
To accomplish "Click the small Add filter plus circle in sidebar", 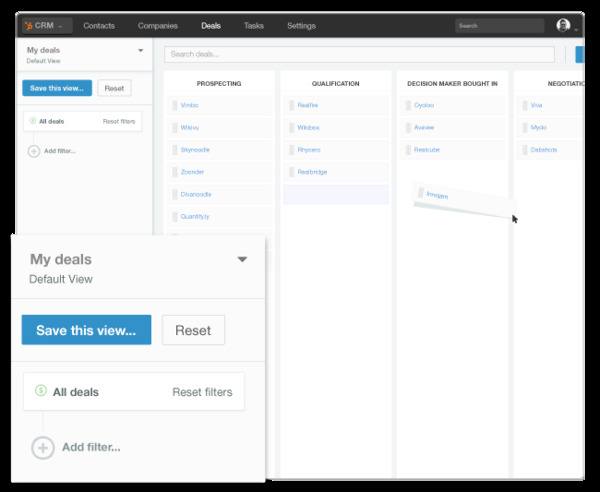I will tap(34, 151).
